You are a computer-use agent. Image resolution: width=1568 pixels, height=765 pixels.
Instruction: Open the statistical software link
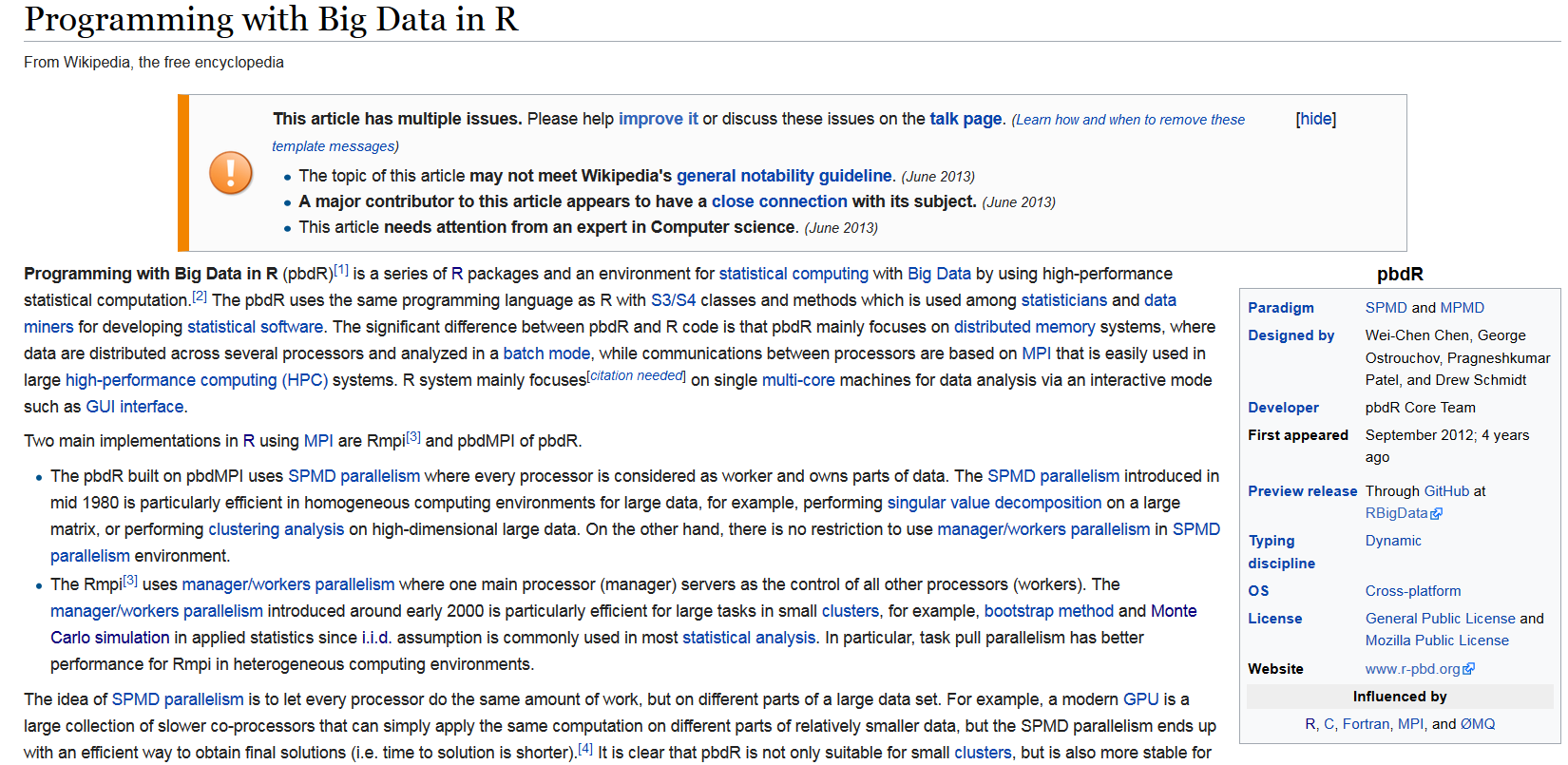255,327
